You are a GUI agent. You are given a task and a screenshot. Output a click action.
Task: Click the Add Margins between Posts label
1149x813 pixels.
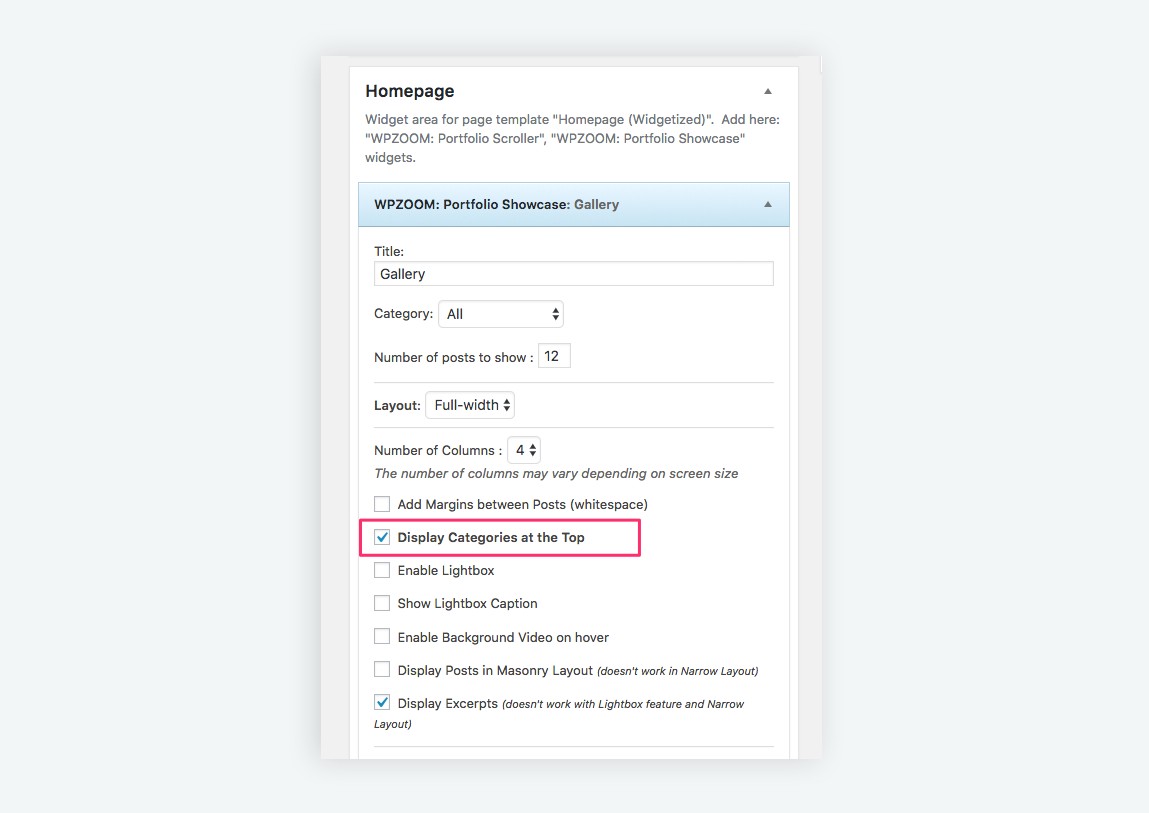522,504
